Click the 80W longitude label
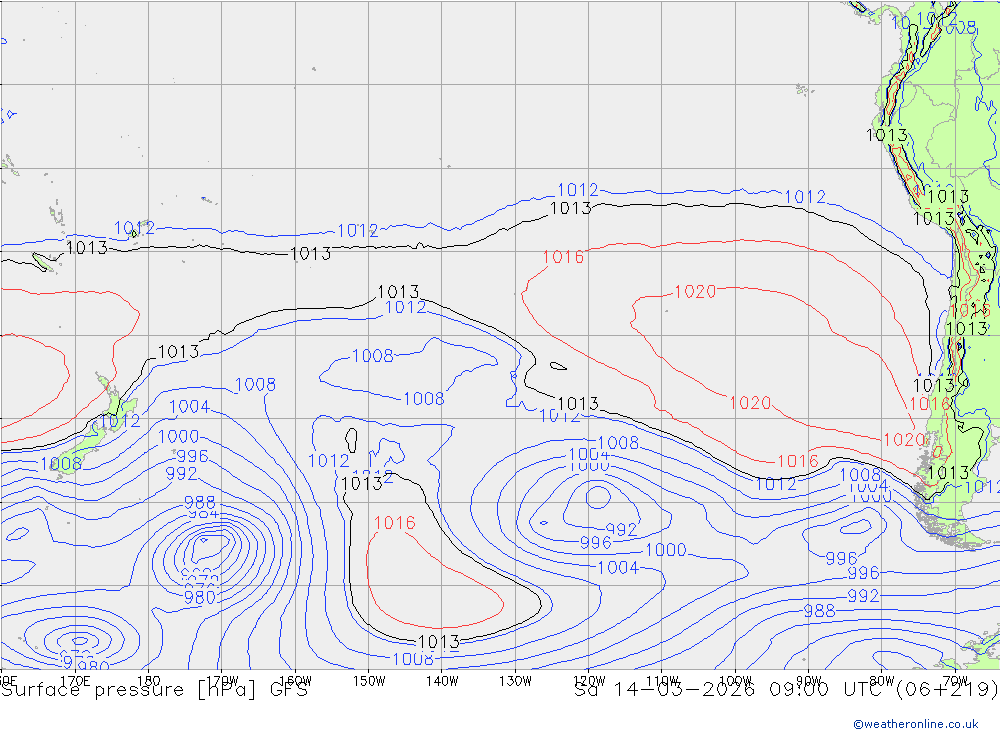The image size is (1000, 733). point(882,681)
